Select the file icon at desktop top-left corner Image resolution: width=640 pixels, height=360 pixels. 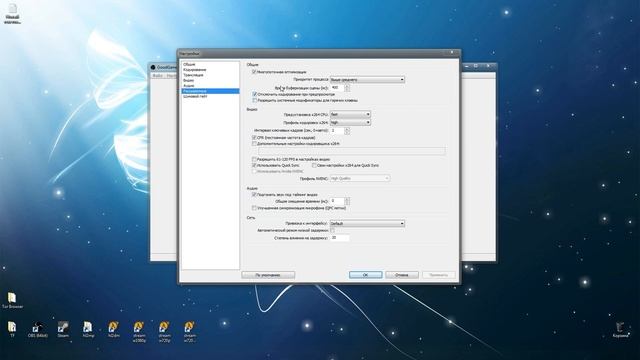13,14
